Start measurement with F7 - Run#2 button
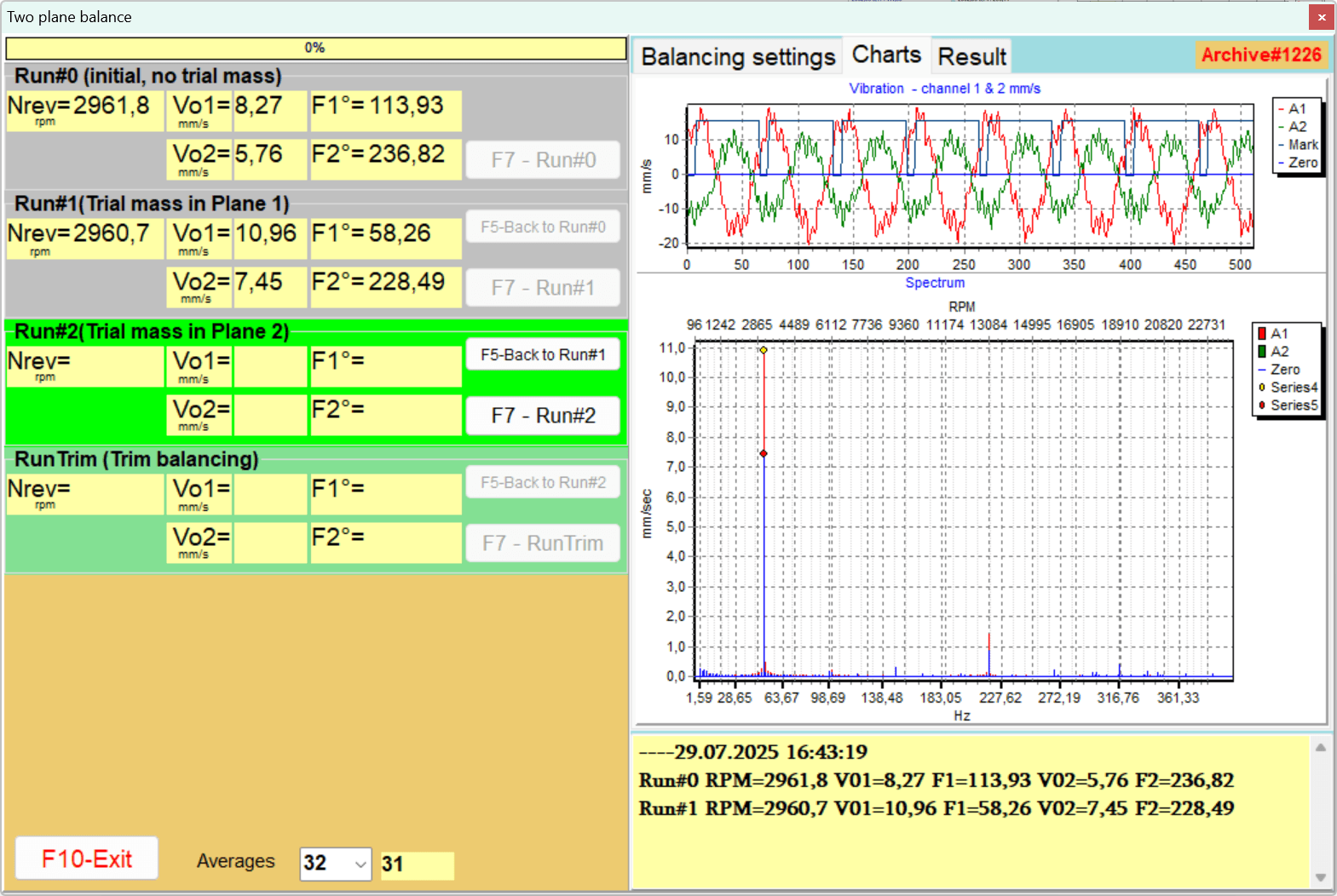Image resolution: width=1337 pixels, height=896 pixels. click(x=543, y=416)
